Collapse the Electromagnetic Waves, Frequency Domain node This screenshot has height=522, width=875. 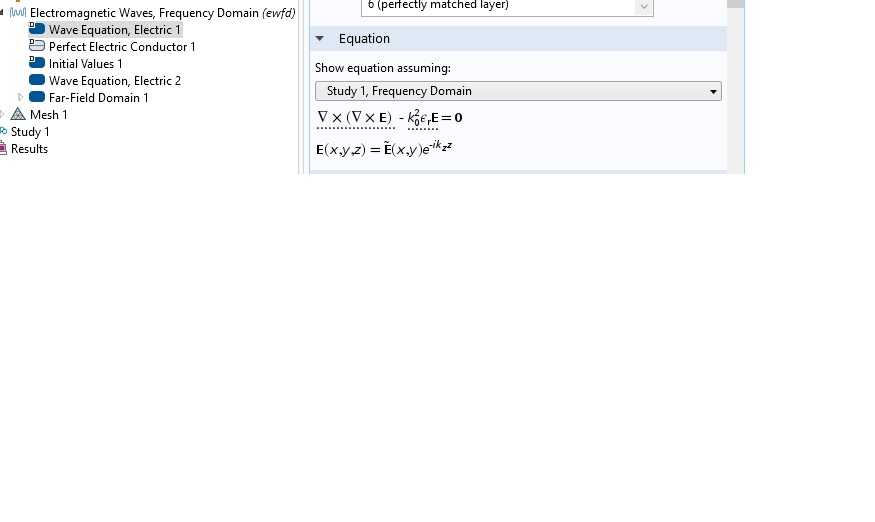2,13
